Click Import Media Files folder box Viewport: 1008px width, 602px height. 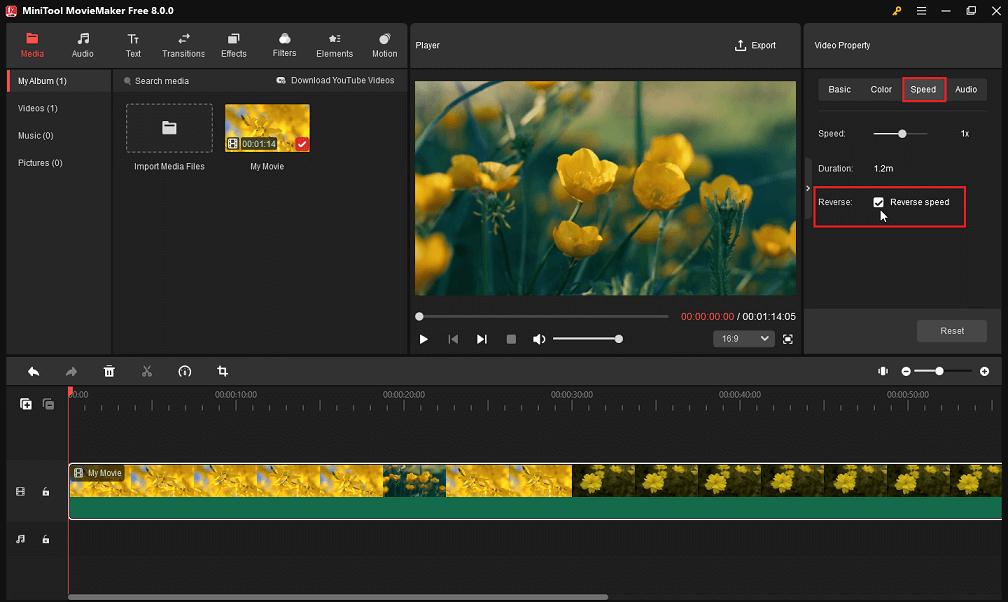(169, 128)
